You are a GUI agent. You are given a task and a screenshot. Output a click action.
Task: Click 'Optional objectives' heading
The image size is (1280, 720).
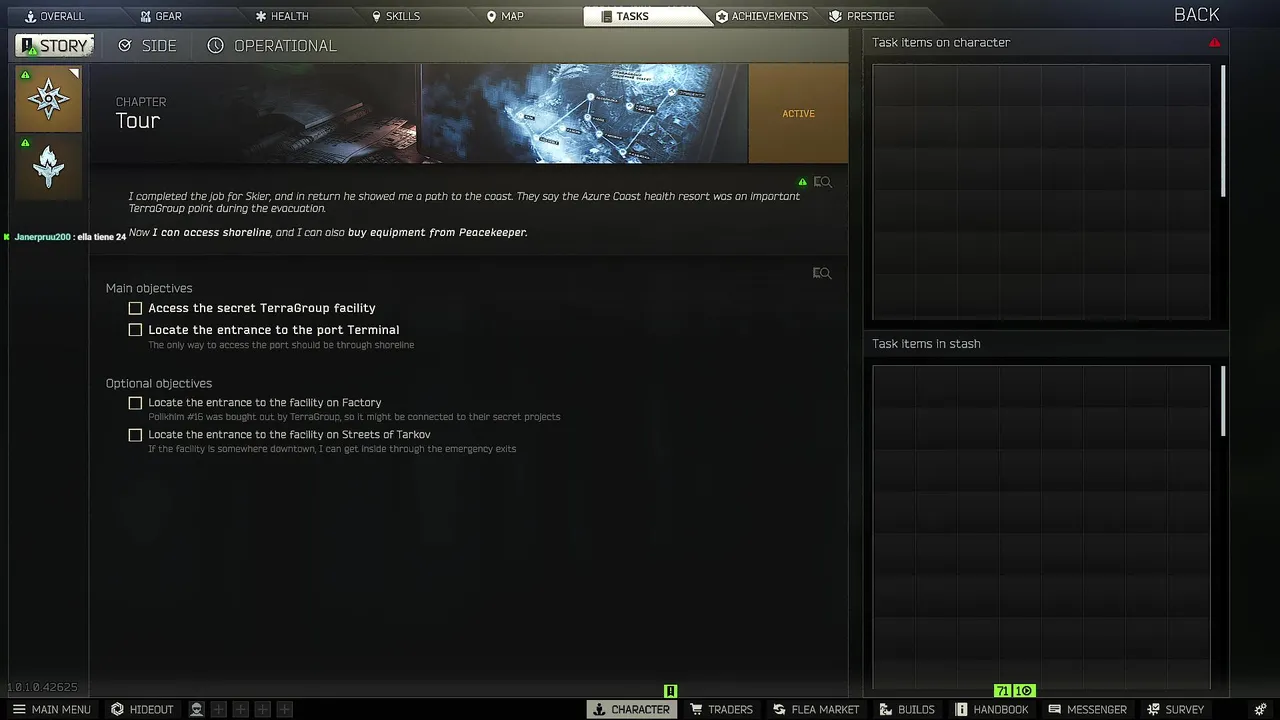(x=159, y=383)
